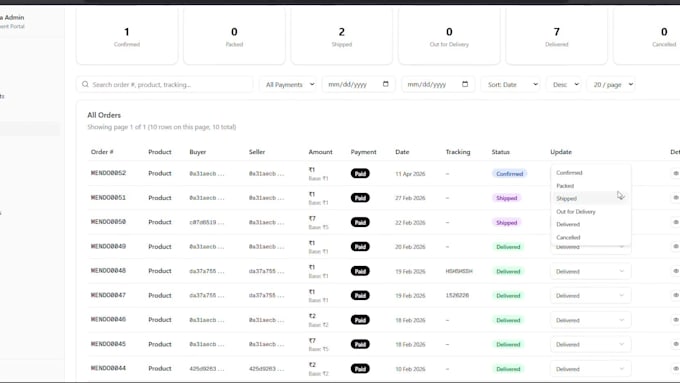Choose Packed in the open status list
680x383 pixels.
click(590, 186)
